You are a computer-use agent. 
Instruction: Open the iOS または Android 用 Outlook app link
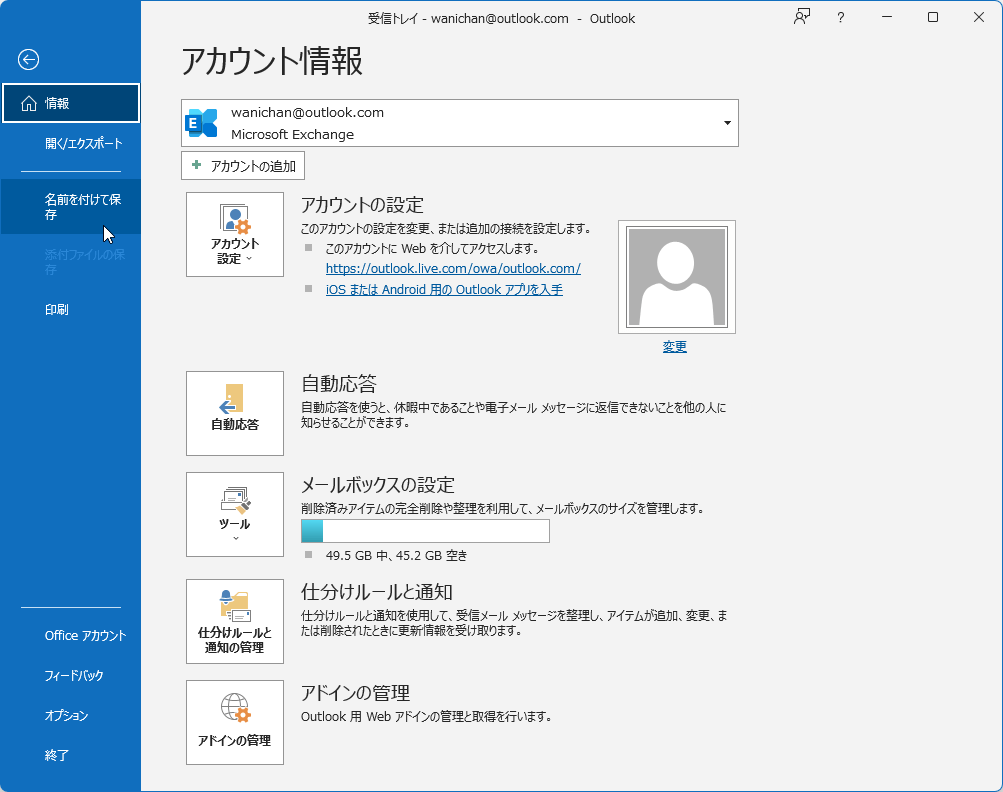[444, 290]
